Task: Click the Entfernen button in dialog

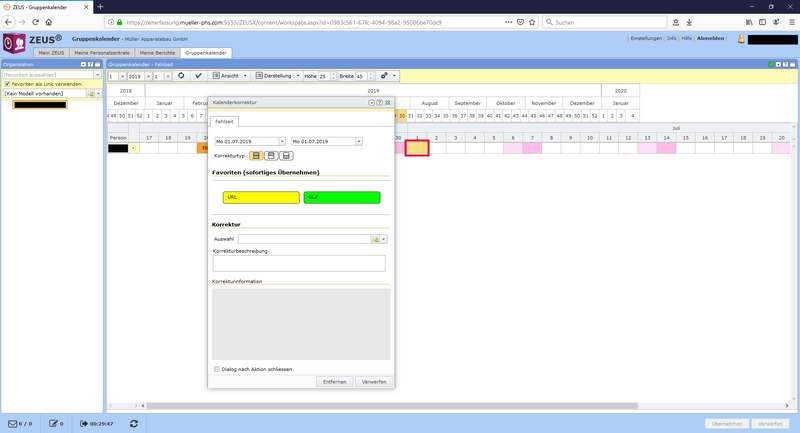Action: tap(334, 382)
